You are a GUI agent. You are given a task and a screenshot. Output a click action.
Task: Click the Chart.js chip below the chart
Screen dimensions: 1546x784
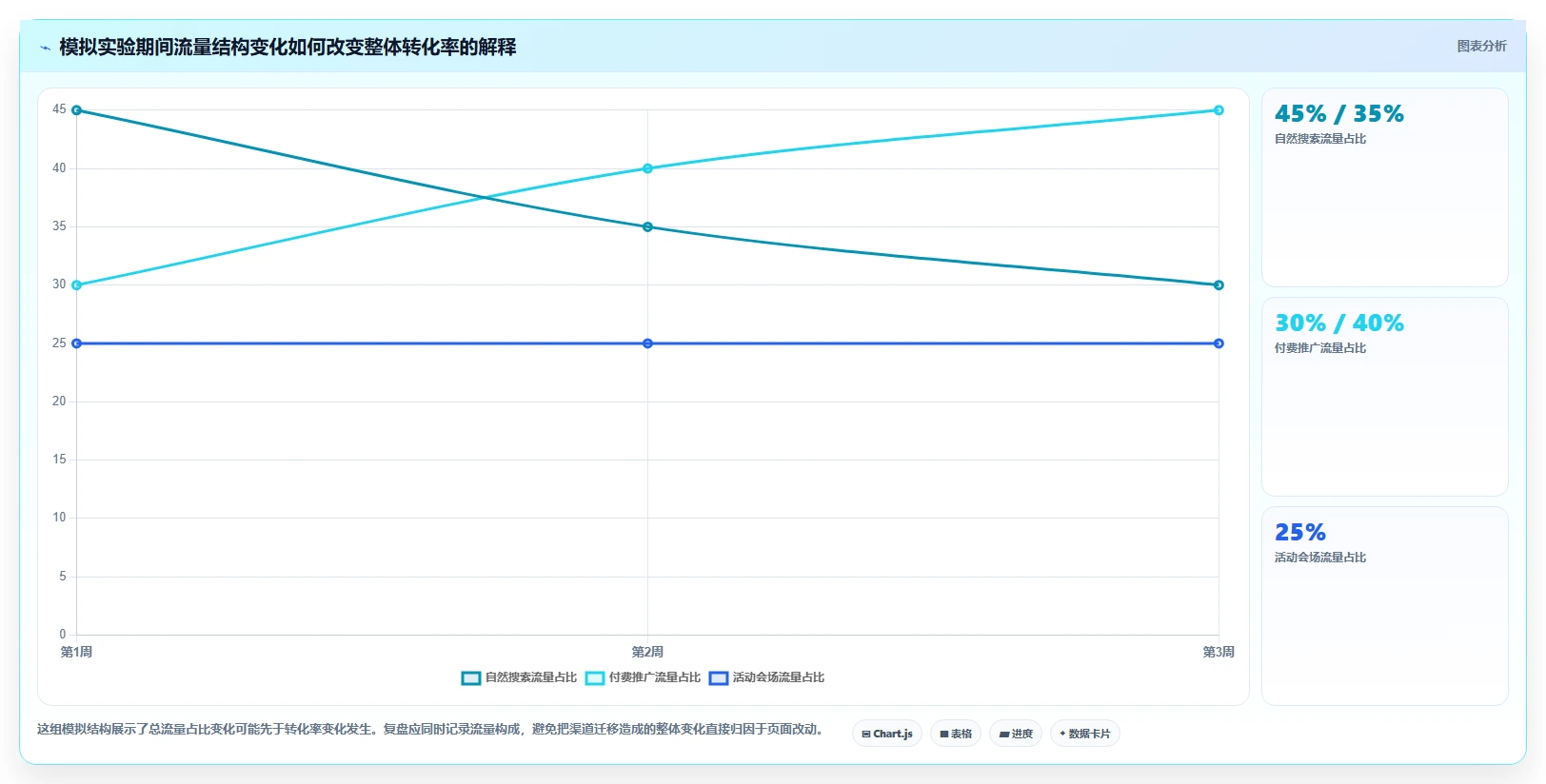click(x=887, y=734)
